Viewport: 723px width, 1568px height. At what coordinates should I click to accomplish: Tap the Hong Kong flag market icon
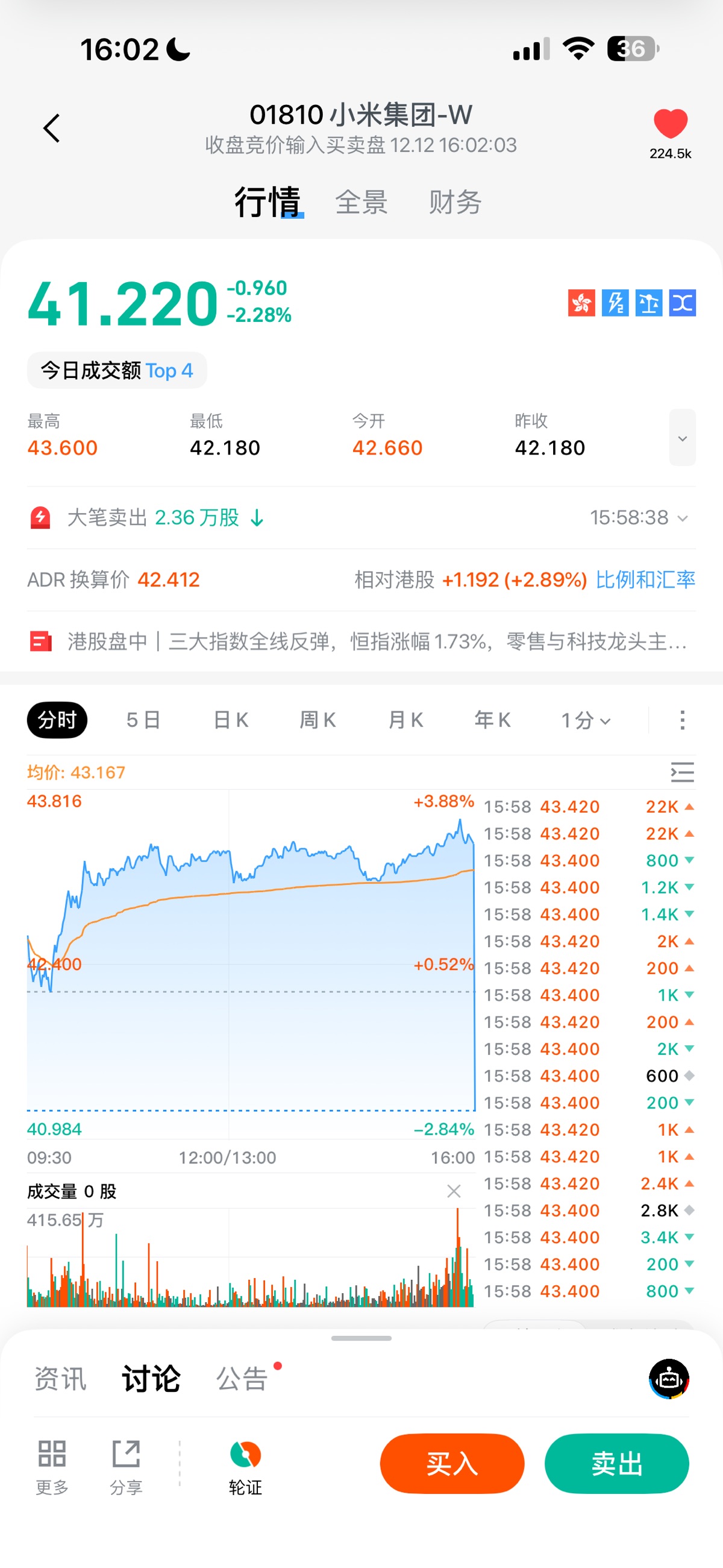[x=581, y=303]
